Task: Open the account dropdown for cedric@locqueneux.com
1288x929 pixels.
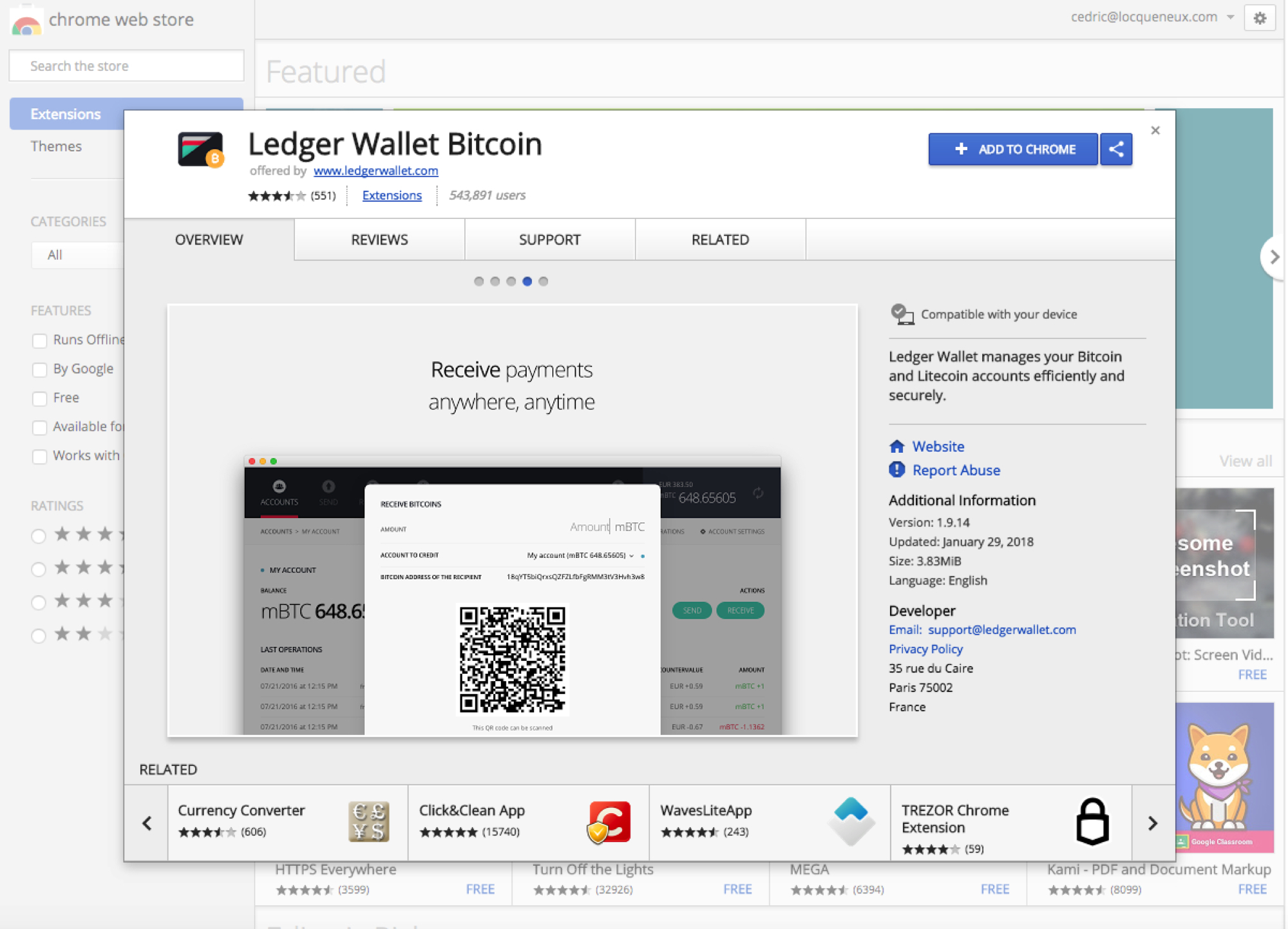Action: [x=1152, y=17]
